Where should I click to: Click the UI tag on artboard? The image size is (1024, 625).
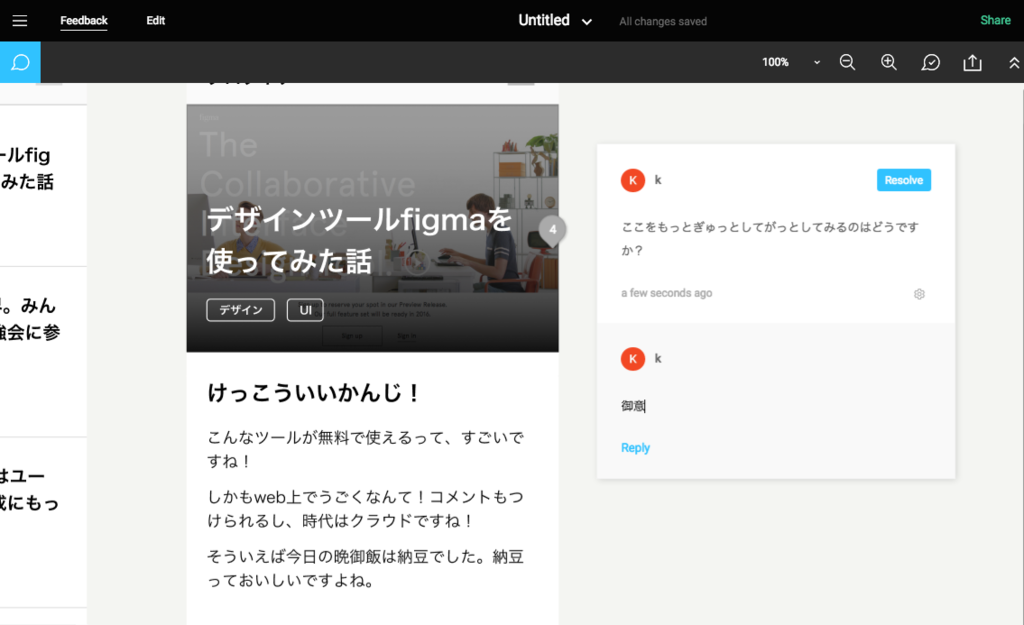[x=305, y=310]
